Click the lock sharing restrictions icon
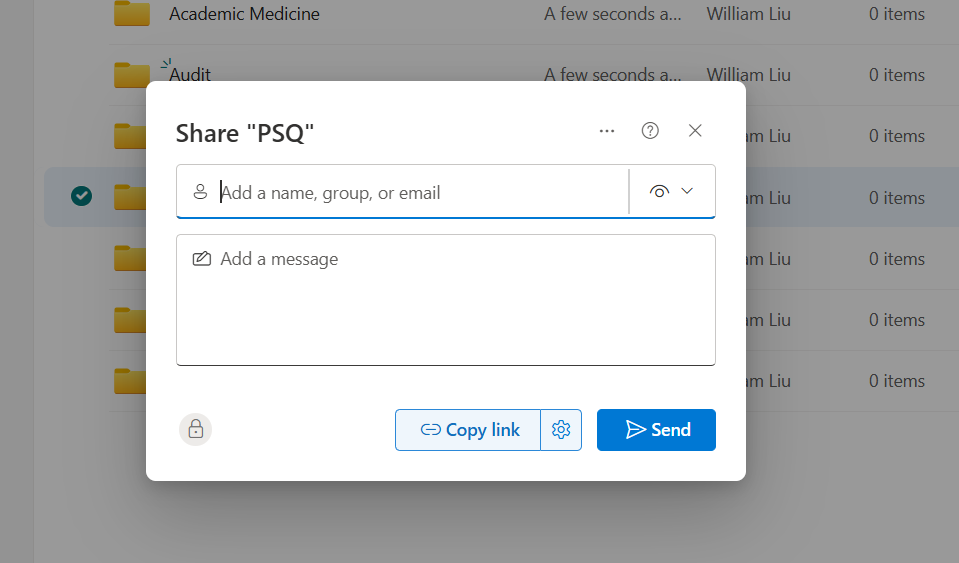The height and width of the screenshot is (563, 959). pyautogui.click(x=196, y=429)
